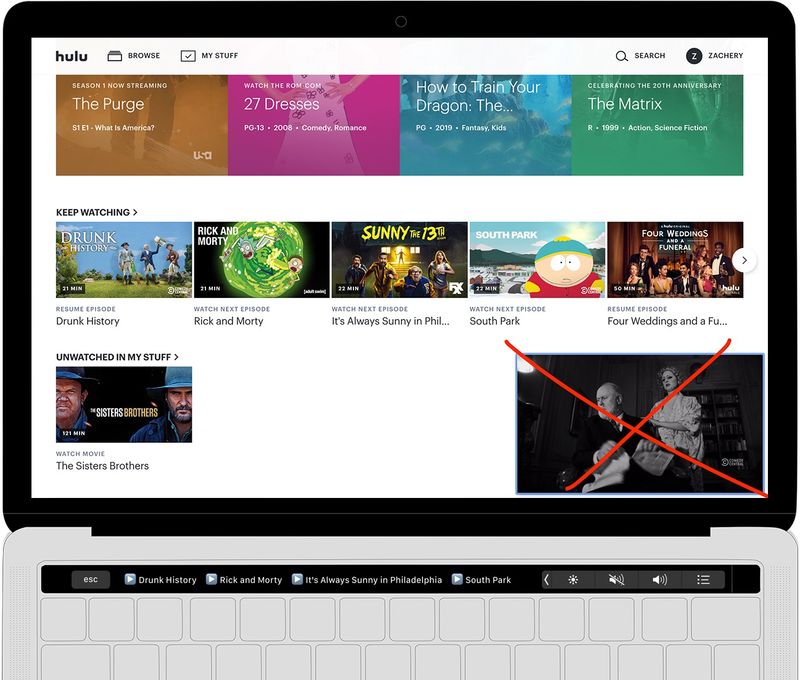The width and height of the screenshot is (800, 680).
Task: Open How to Train Your Dragon banner
Action: click(486, 125)
